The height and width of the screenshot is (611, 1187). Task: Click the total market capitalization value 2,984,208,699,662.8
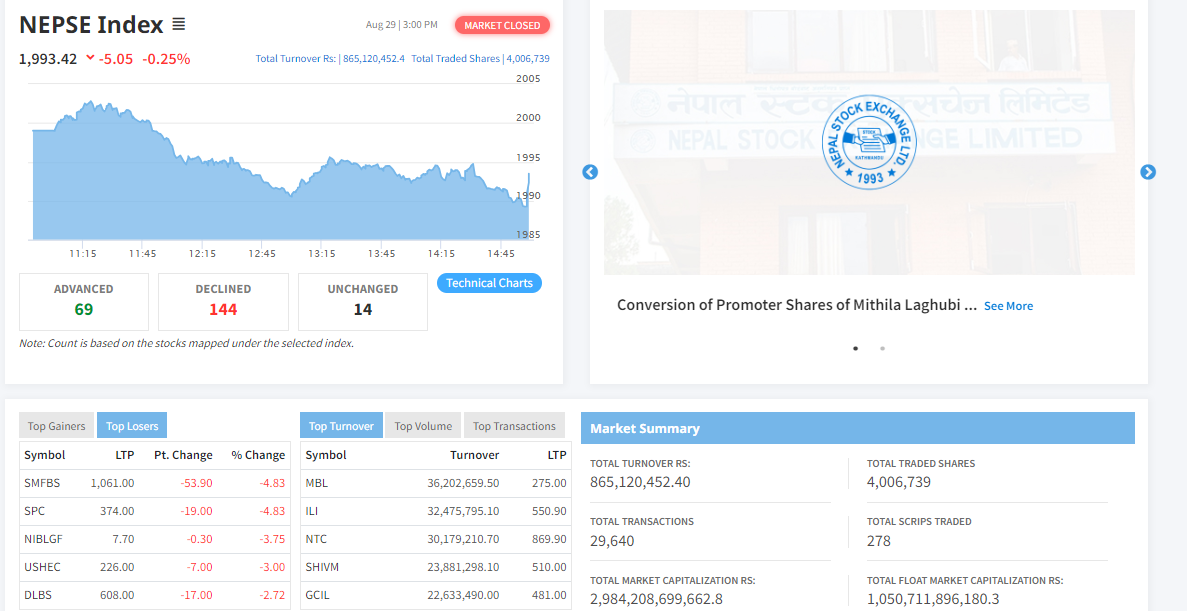pyautogui.click(x=656, y=600)
